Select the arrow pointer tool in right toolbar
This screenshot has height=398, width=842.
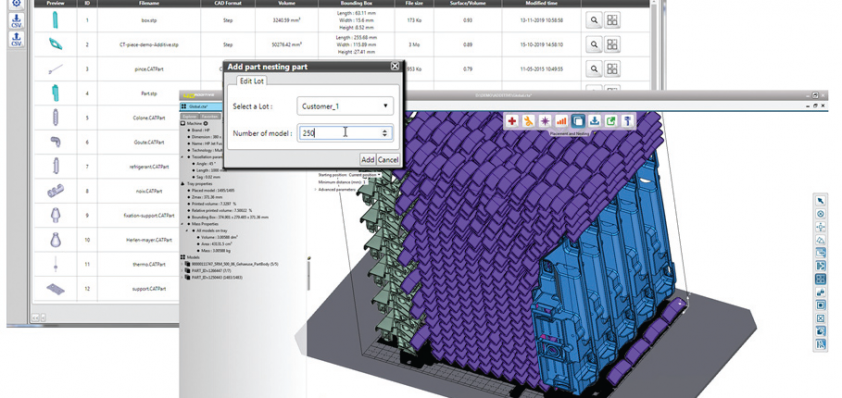click(x=821, y=200)
